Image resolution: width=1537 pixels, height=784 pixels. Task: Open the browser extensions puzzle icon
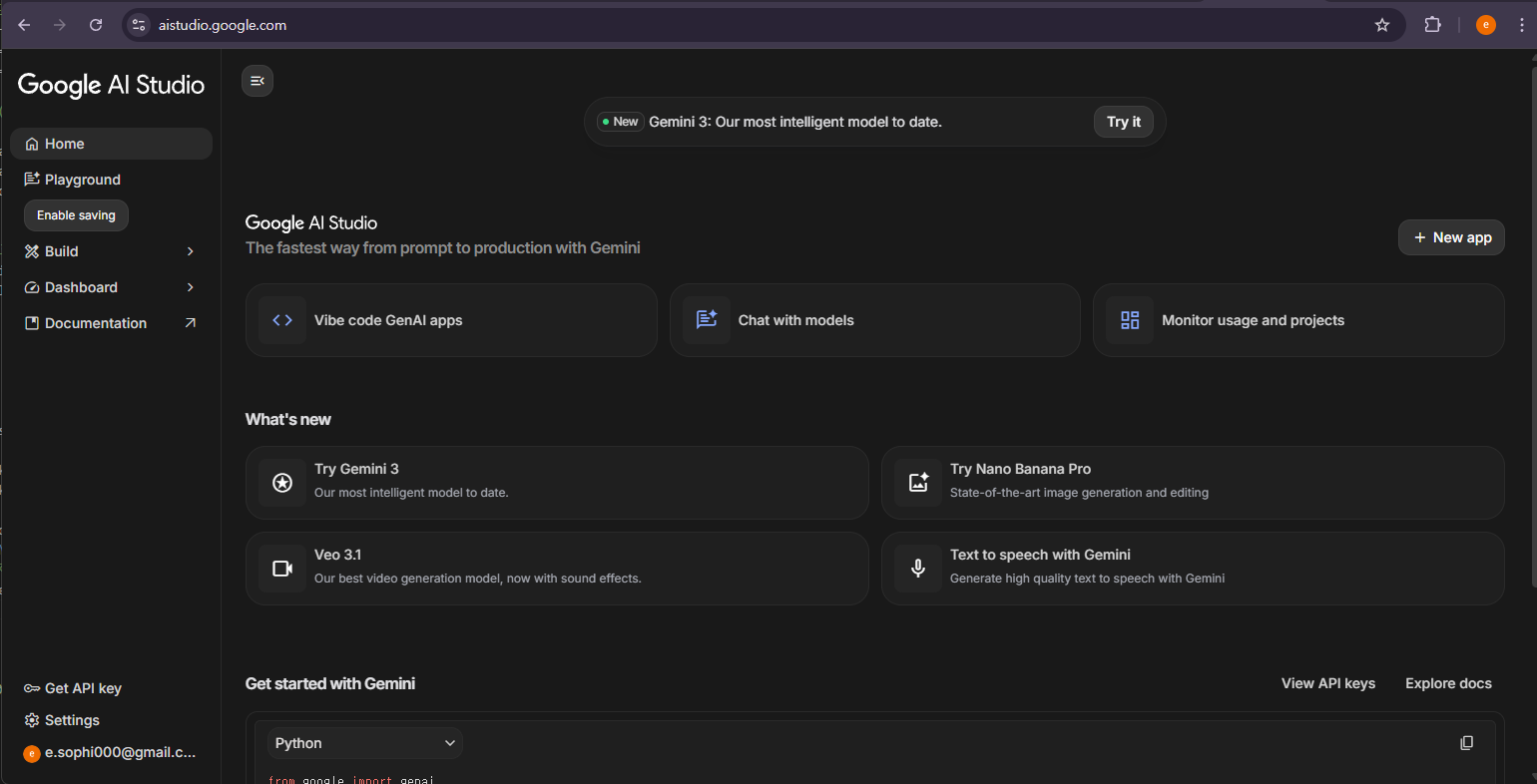click(x=1432, y=25)
